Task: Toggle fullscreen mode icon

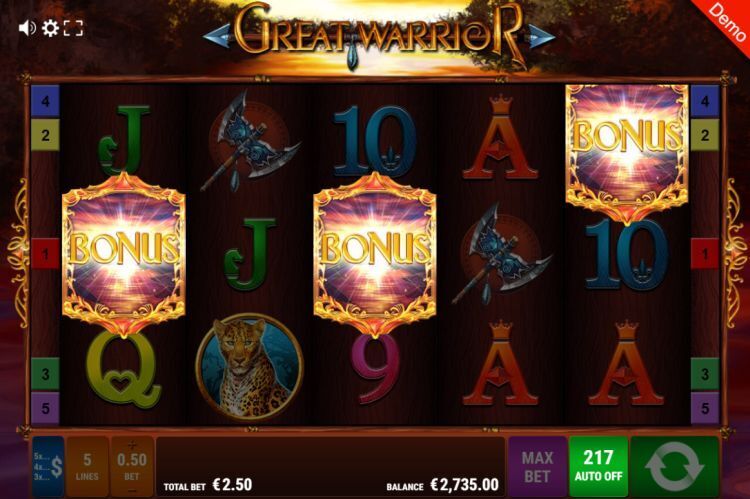Action: point(73,28)
